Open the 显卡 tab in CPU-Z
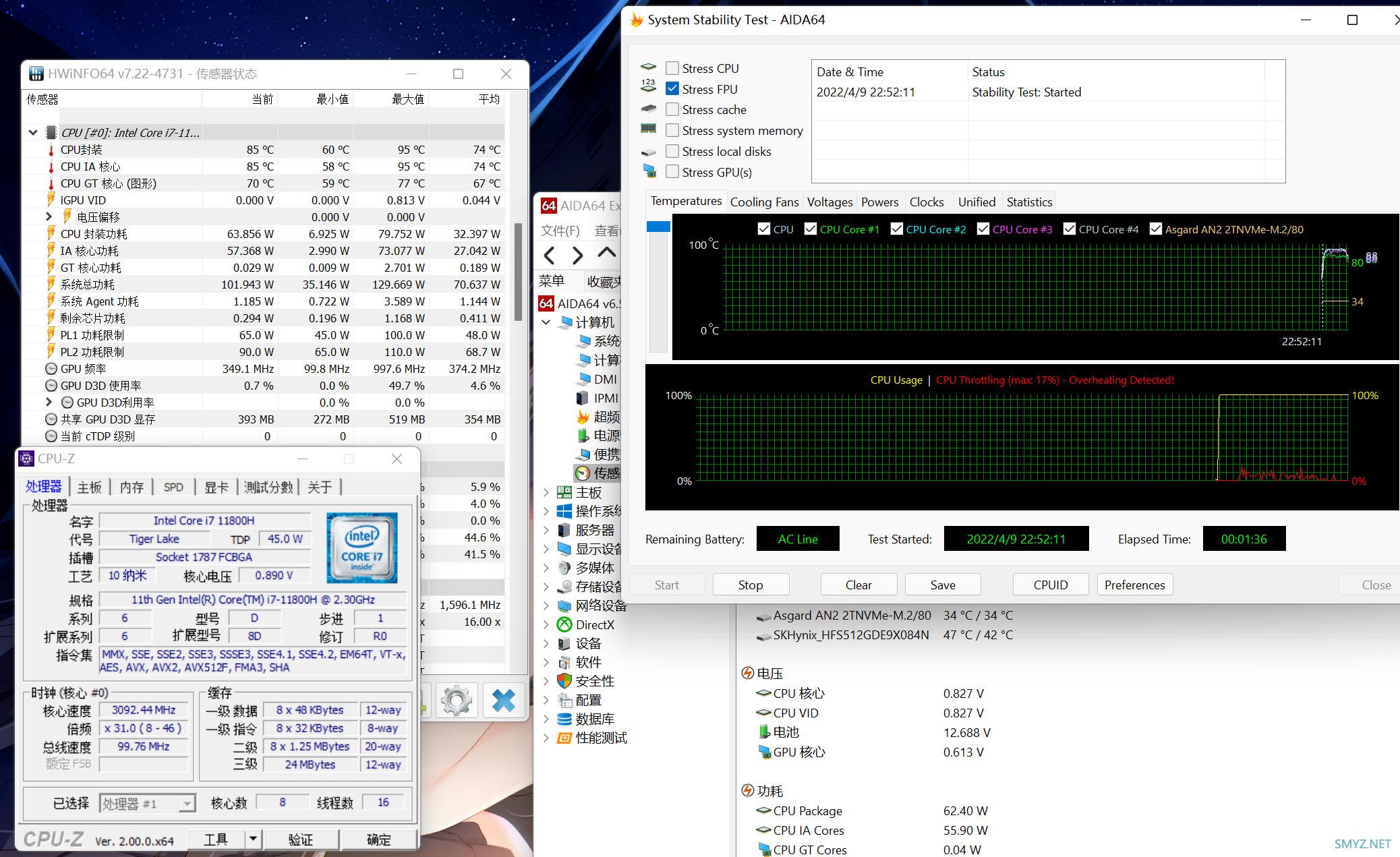Viewport: 1400px width, 857px height. pos(216,487)
